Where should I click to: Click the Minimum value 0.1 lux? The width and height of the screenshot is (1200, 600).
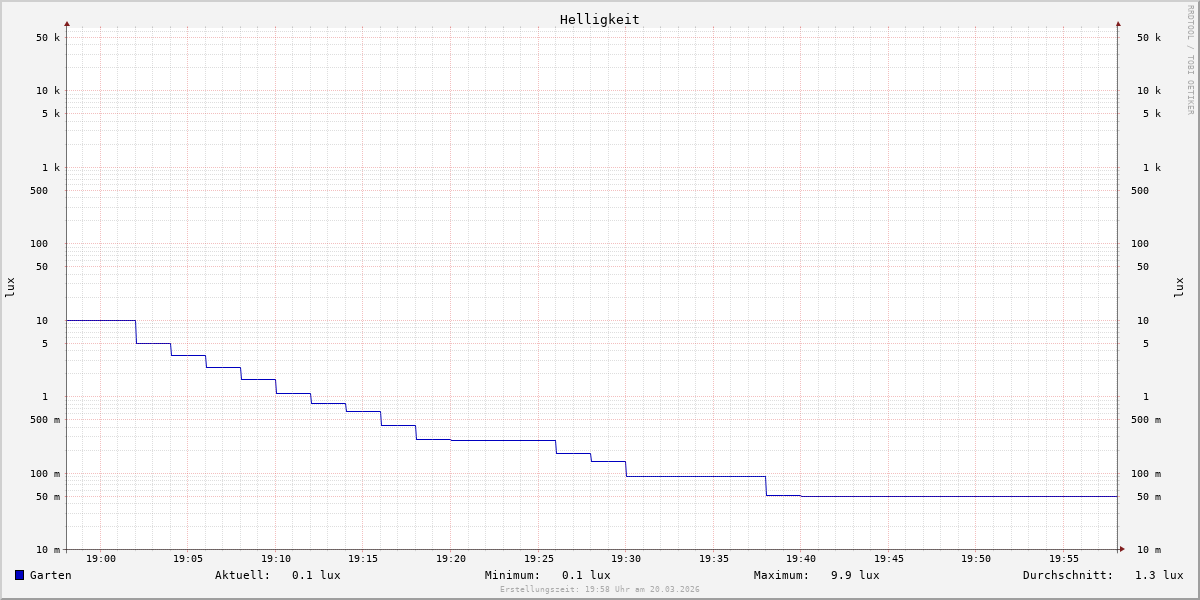[586, 575]
